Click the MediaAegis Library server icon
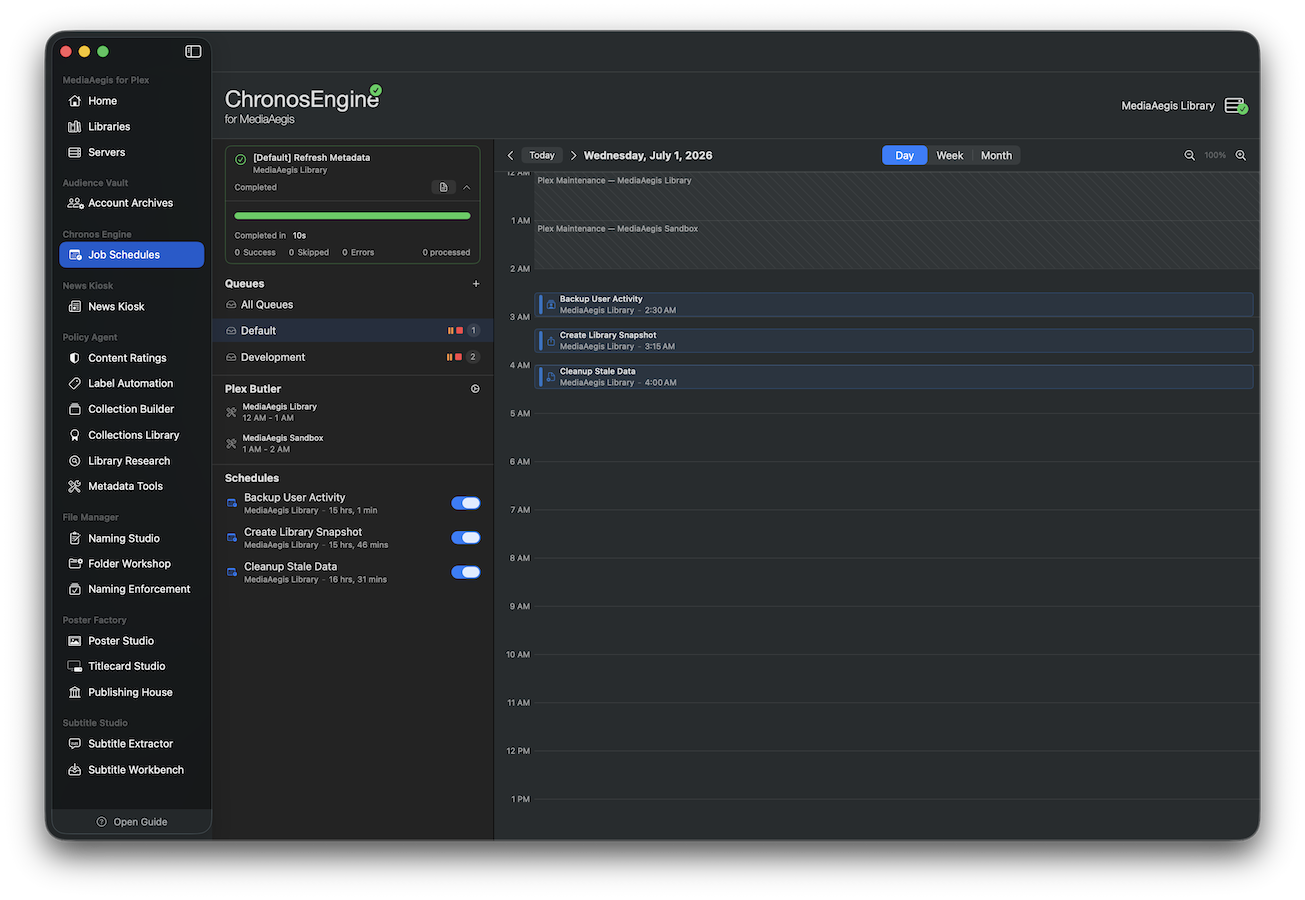The height and width of the screenshot is (900, 1305). point(1236,106)
